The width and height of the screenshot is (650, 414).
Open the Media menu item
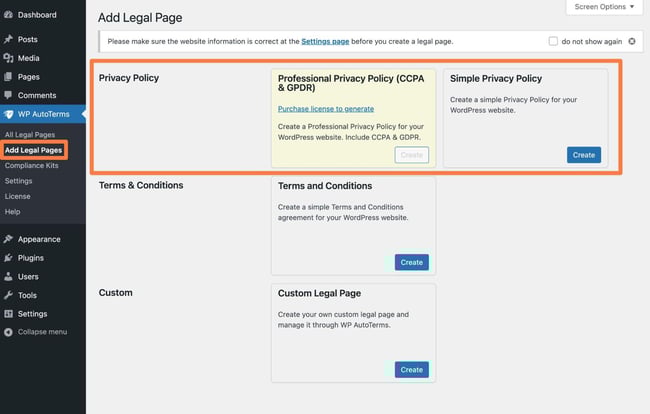click(28, 58)
